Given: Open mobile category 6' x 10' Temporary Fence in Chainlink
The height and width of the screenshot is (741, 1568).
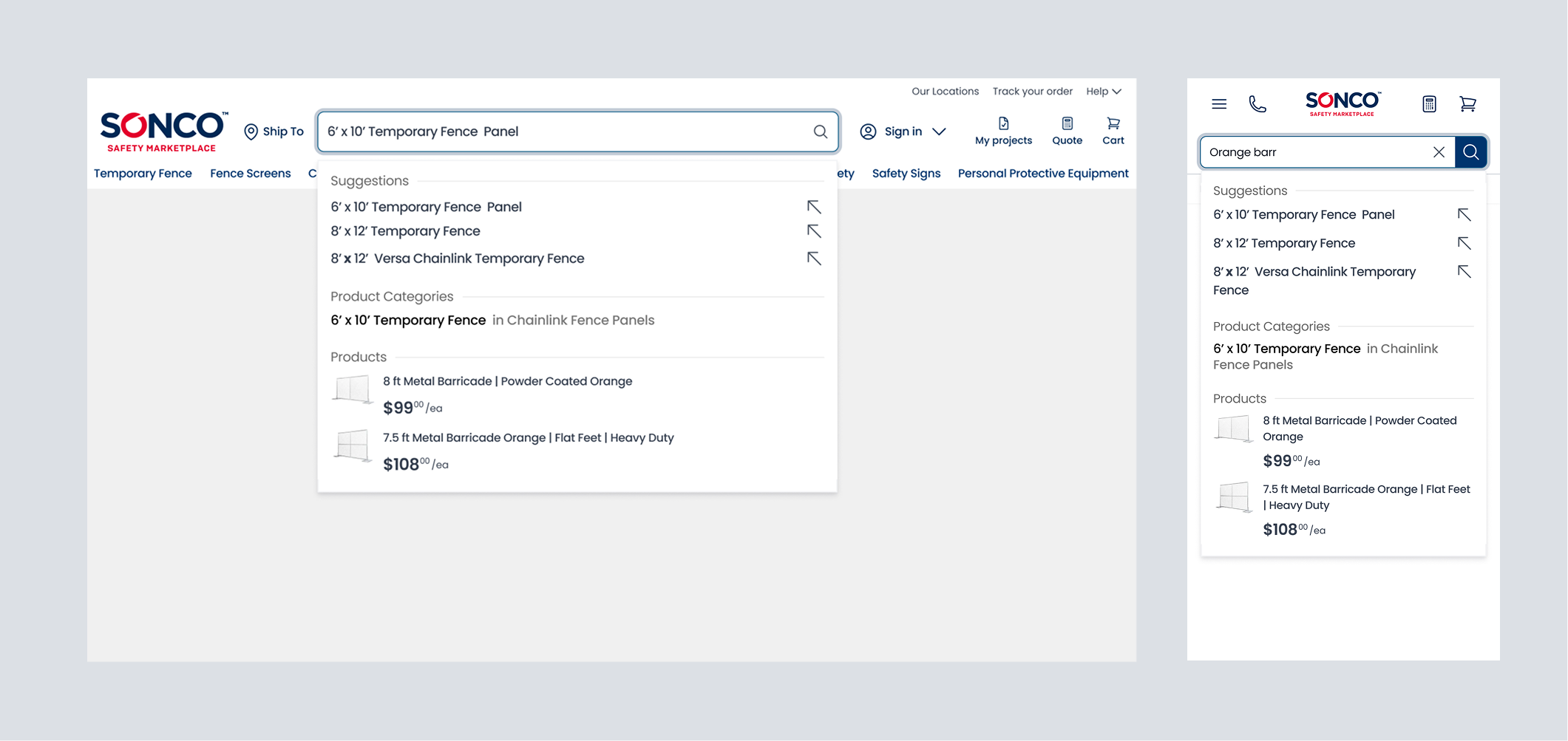Looking at the screenshot, I should click(1325, 356).
